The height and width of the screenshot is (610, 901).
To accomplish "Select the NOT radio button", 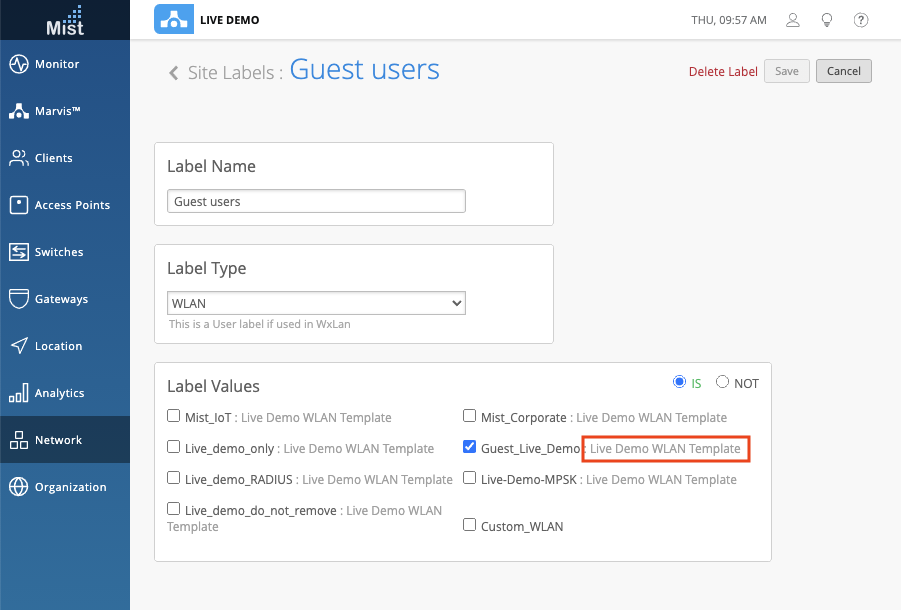I will point(722,383).
